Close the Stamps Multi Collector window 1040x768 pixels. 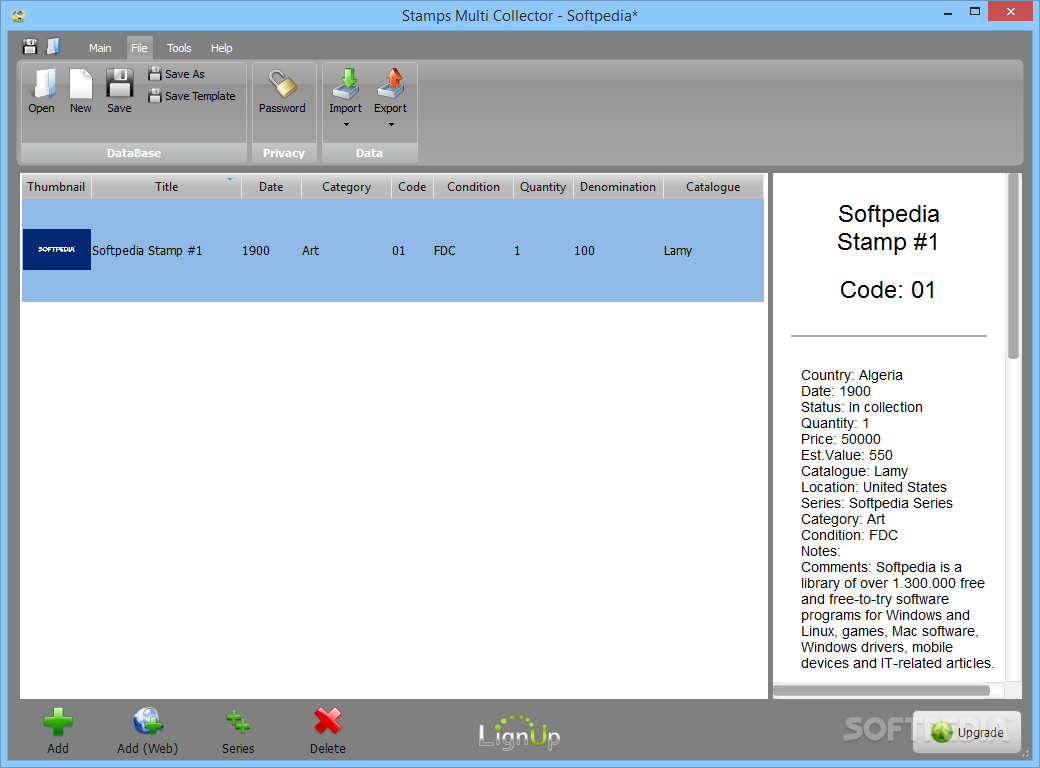1011,11
